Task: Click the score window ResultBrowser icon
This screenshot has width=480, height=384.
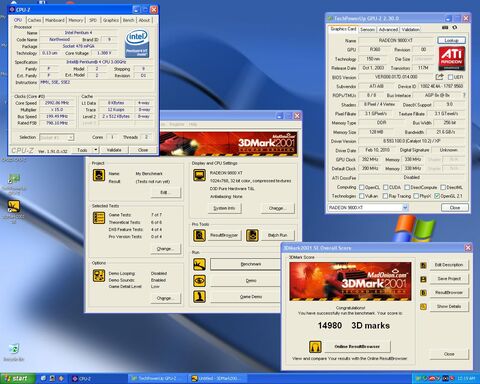Action: [423, 293]
